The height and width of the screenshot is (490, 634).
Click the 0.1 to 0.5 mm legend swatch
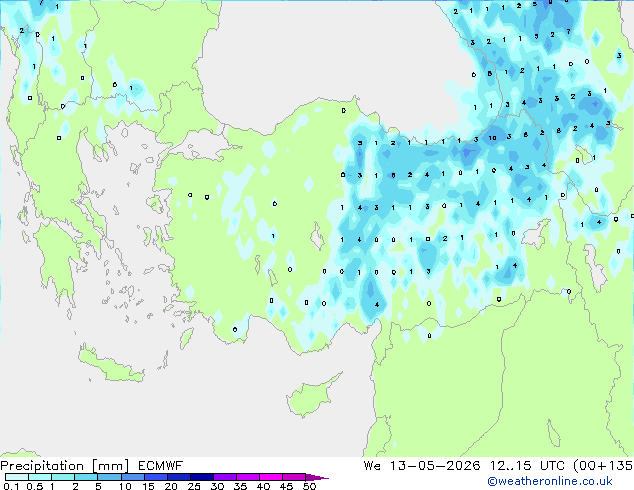point(17,477)
